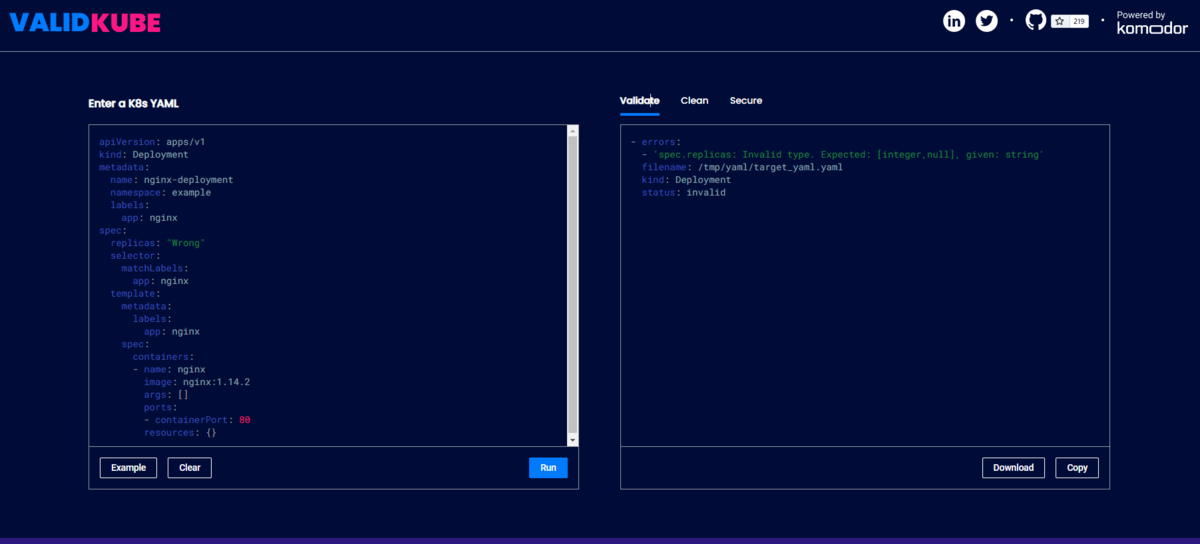
Task: Click the 'Powered by' text
Action: pyautogui.click(x=1141, y=15)
